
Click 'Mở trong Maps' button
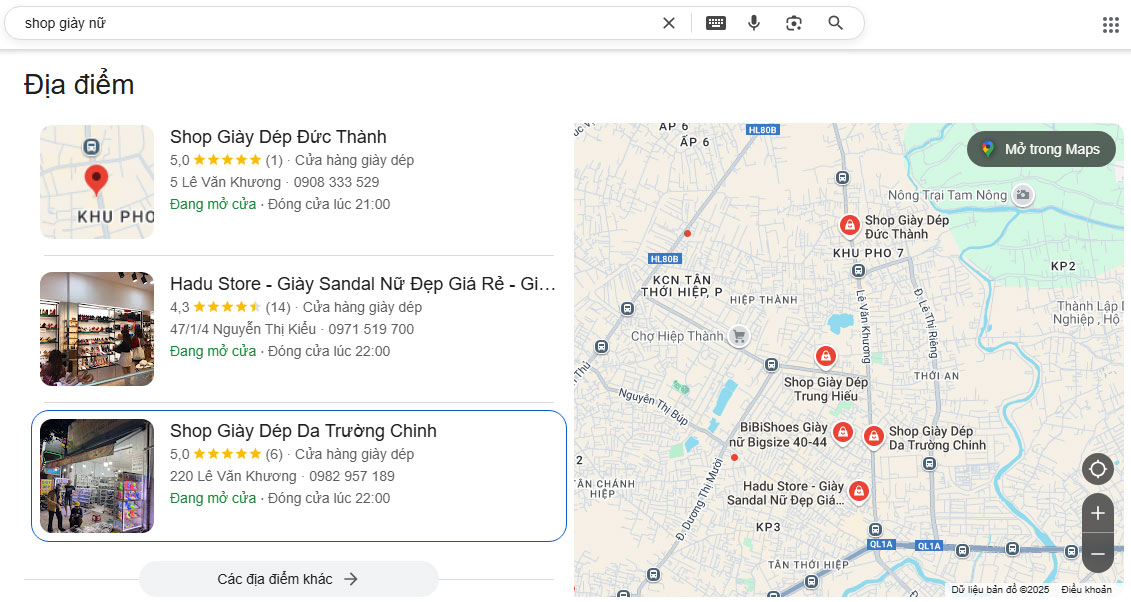(1041, 149)
